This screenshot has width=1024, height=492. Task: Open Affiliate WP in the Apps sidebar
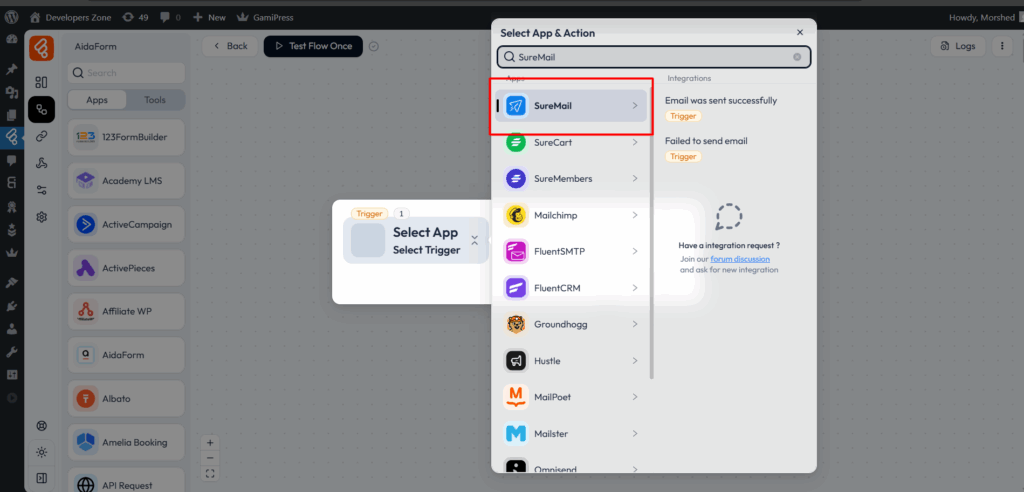click(126, 311)
